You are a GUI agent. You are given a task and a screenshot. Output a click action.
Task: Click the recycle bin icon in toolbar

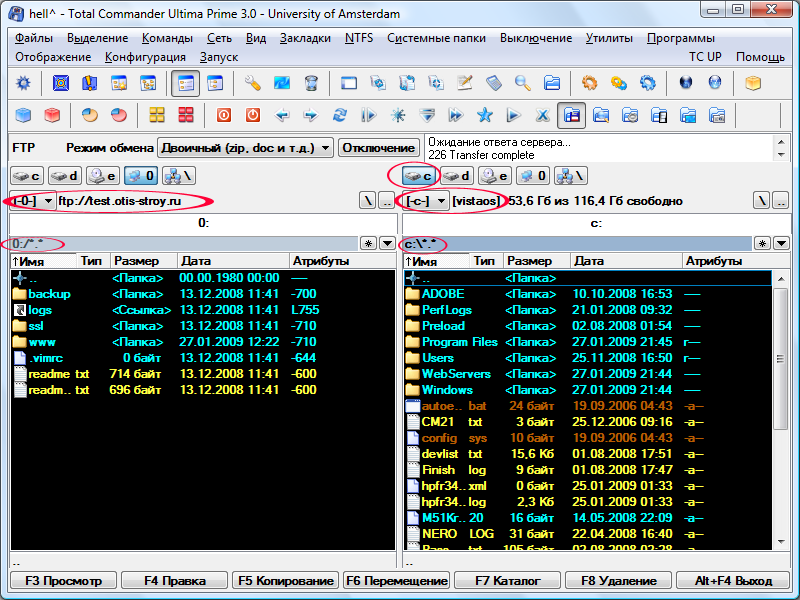pyautogui.click(x=311, y=83)
